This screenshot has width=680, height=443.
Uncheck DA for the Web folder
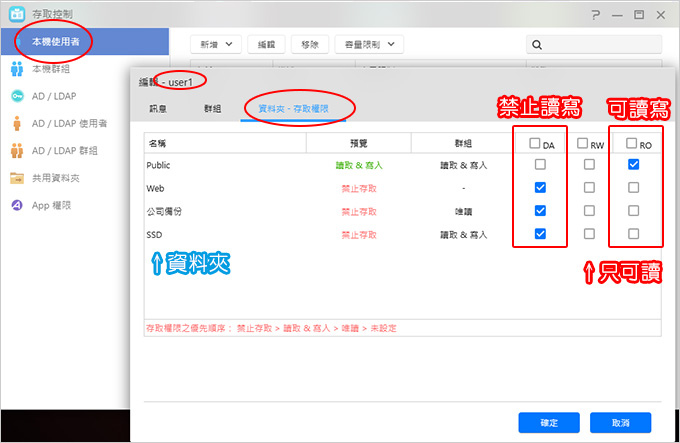540,188
